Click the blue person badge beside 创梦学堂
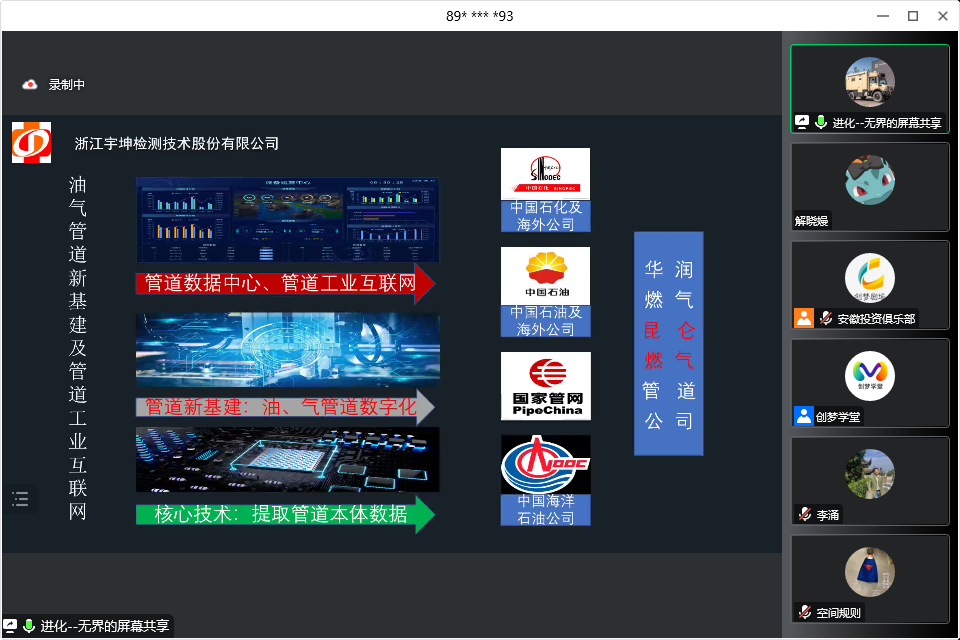The width and height of the screenshot is (960, 640). [x=804, y=416]
